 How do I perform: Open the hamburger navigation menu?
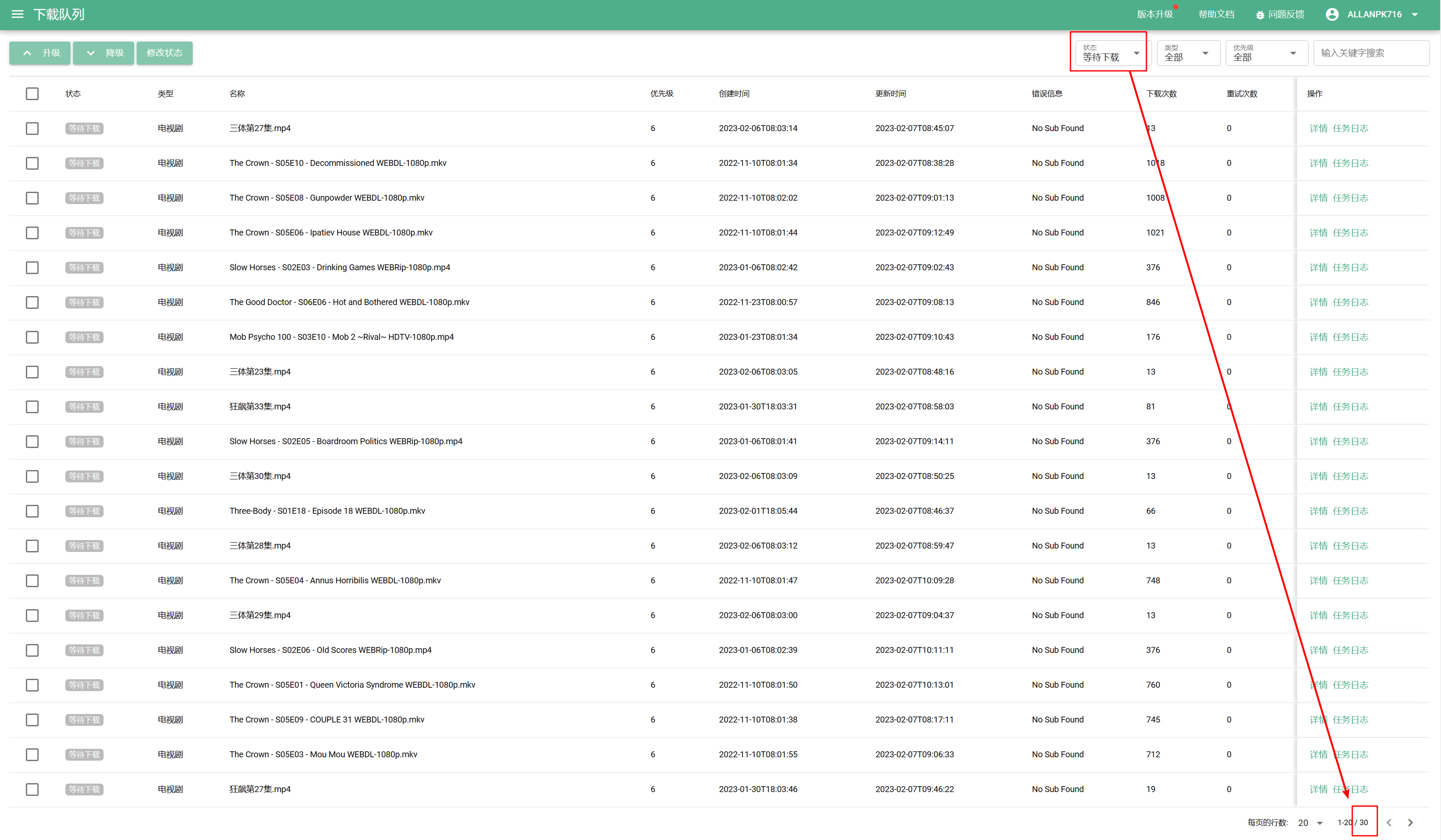[17, 14]
